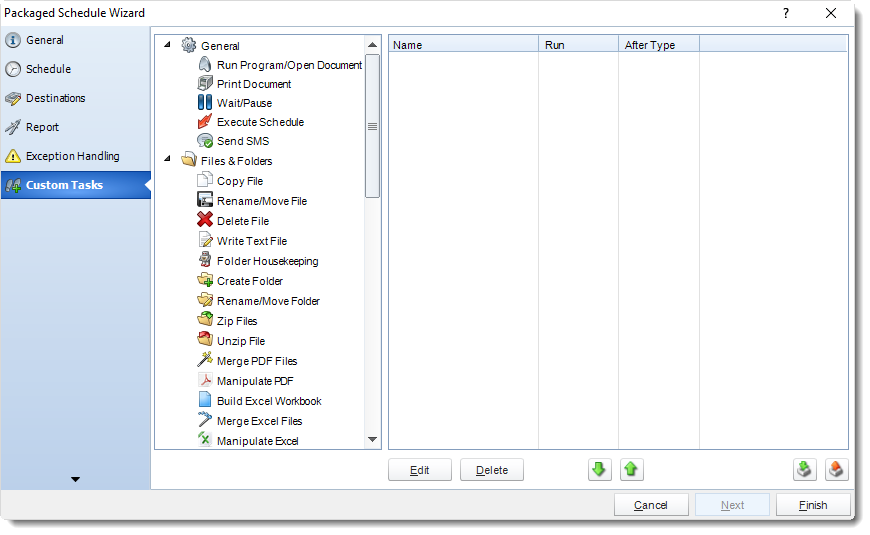The height and width of the screenshot is (535, 870).
Task: Click the General gear category icon
Action: point(189,45)
